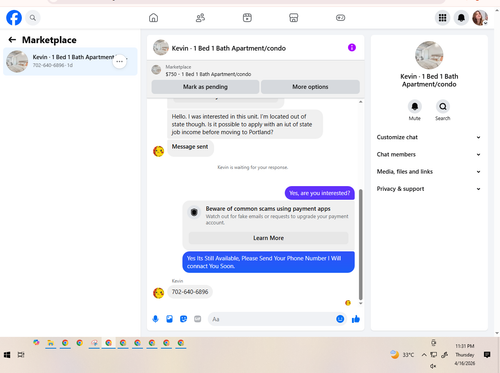Screen dimensions: 500x373
Task: Open the Video (Watch) icon in top navigation
Action: click(x=247, y=18)
